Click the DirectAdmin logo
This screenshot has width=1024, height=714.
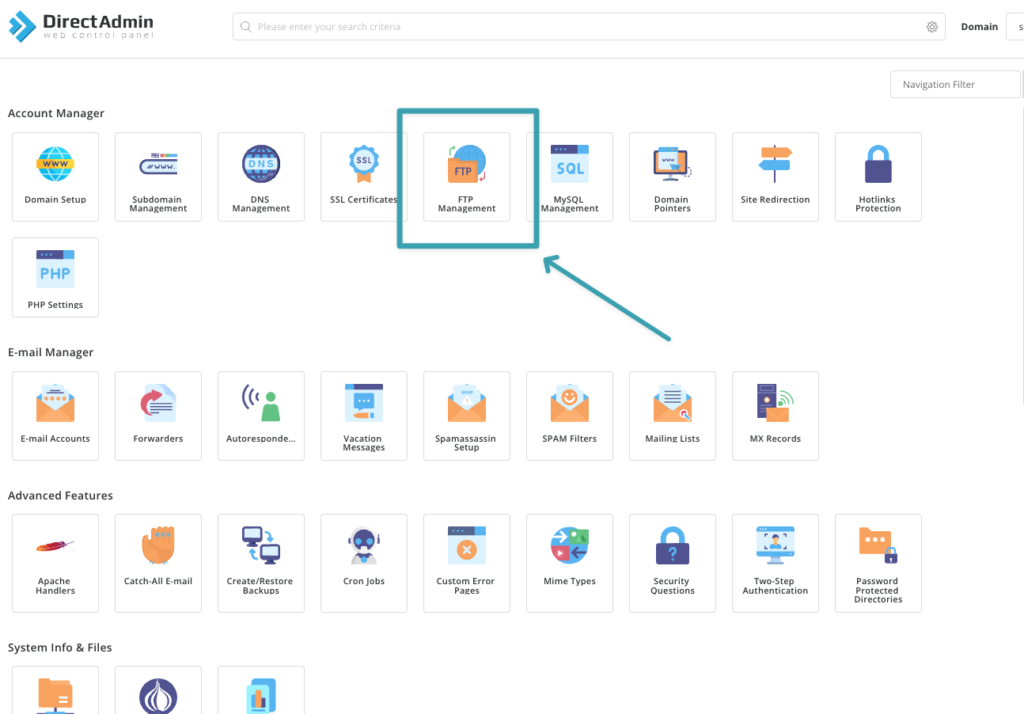[x=81, y=26]
